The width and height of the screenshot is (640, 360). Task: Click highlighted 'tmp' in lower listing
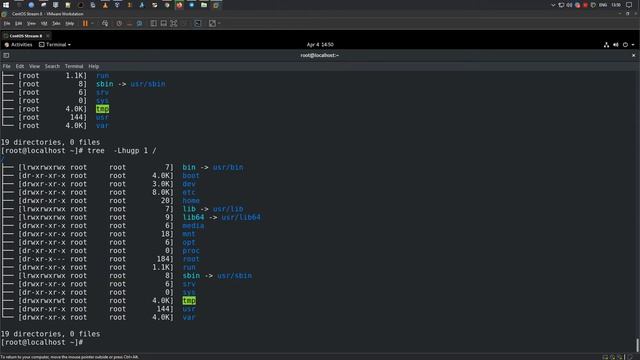click(x=189, y=301)
